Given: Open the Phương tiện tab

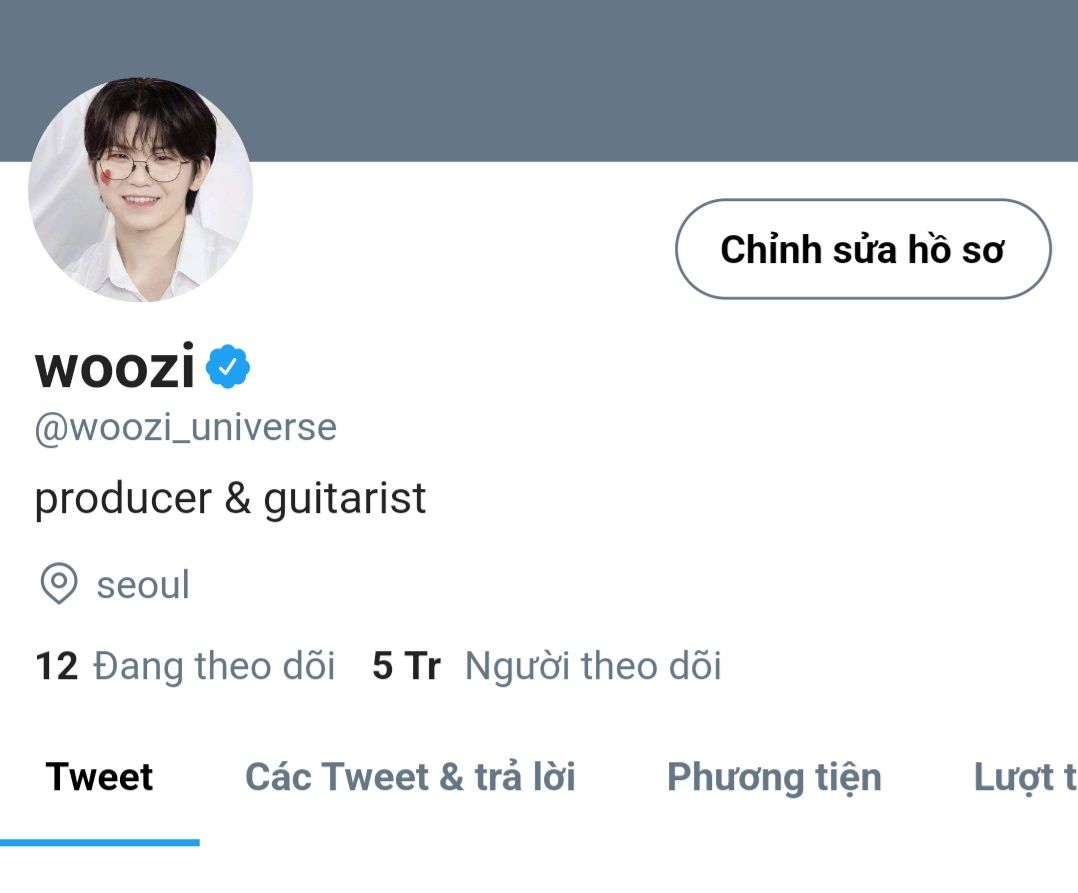Looking at the screenshot, I should [x=774, y=777].
